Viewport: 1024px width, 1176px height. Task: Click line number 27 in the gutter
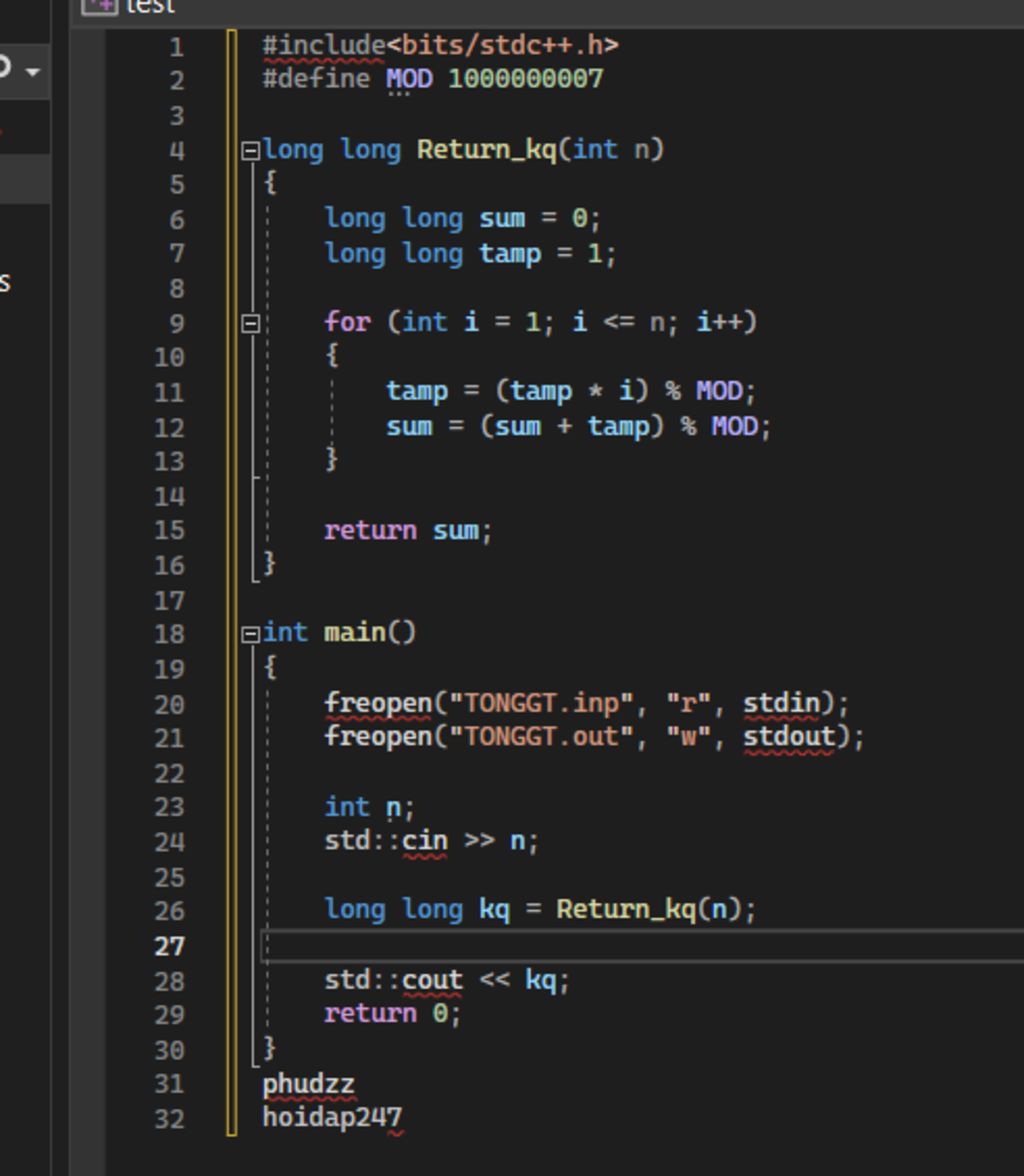point(170,946)
